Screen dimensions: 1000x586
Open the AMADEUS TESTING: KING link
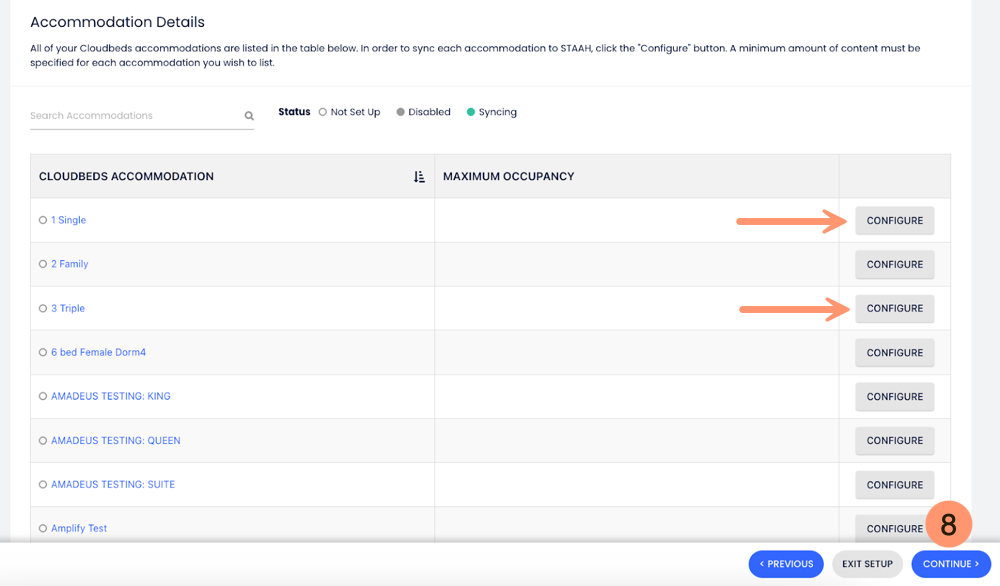pos(110,396)
